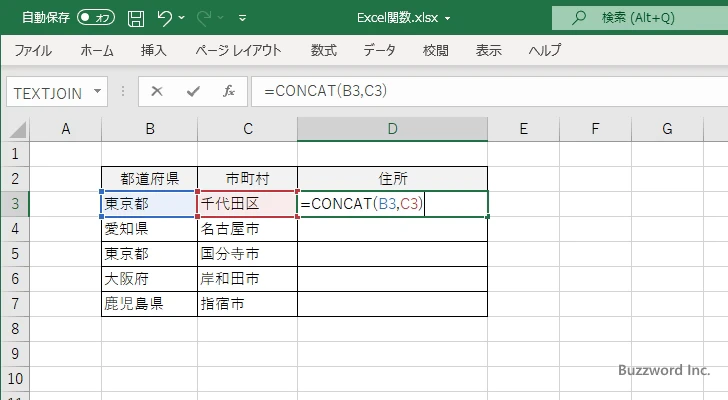The width and height of the screenshot is (728, 400).
Task: Cancel the formula entry with X
Action: 157,91
